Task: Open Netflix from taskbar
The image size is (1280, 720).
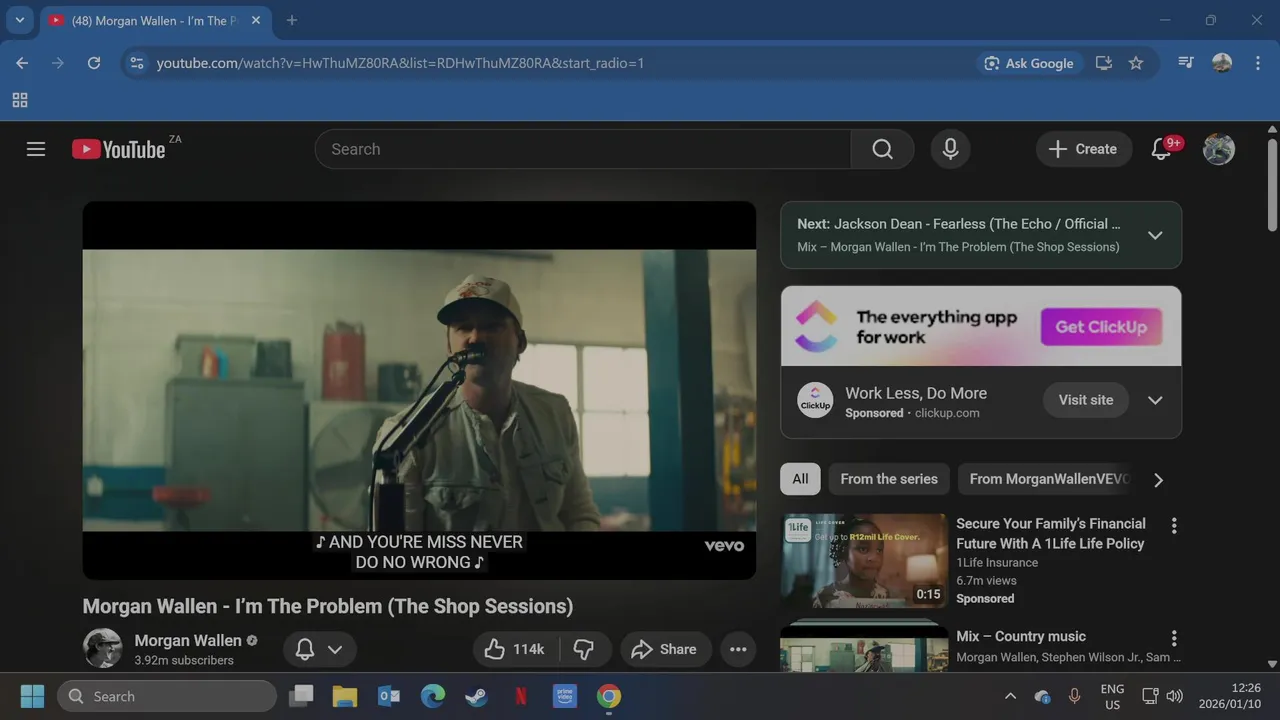Action: click(x=520, y=696)
